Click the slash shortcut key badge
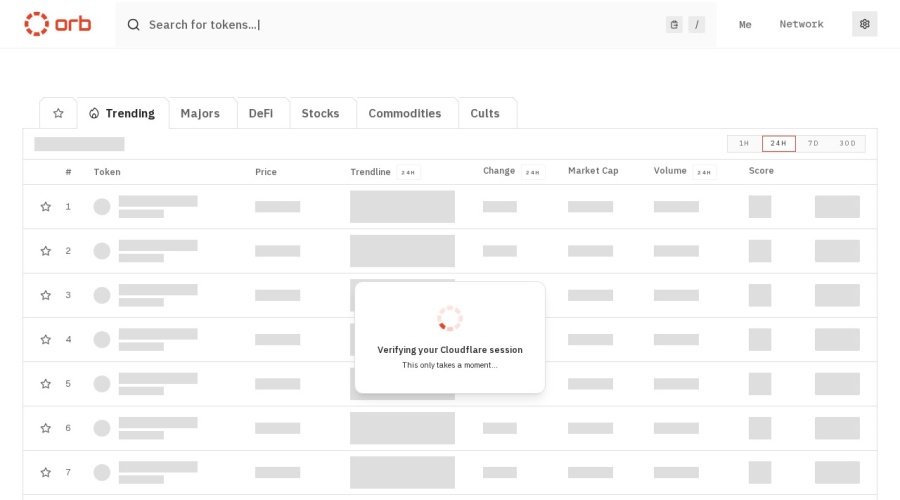 (697, 25)
